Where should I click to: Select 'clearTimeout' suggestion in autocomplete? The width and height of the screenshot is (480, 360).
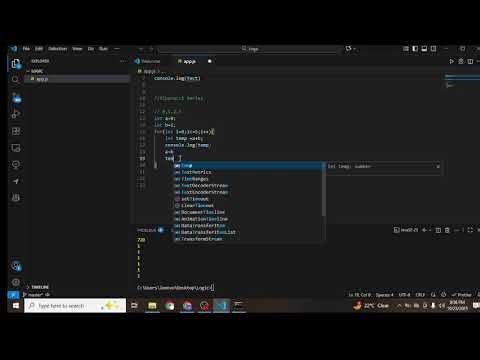[248, 206]
